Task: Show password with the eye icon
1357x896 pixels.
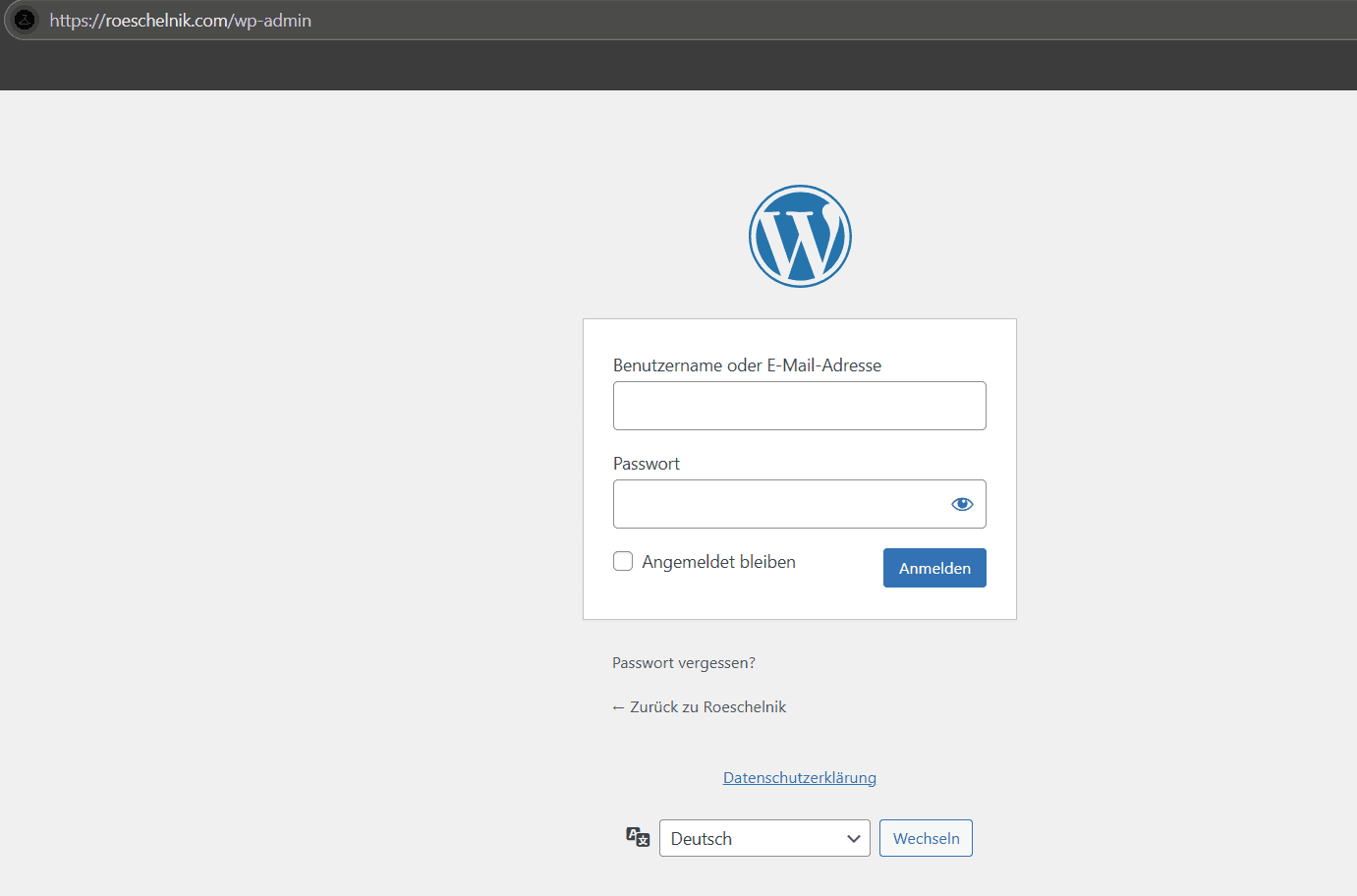Action: point(962,504)
